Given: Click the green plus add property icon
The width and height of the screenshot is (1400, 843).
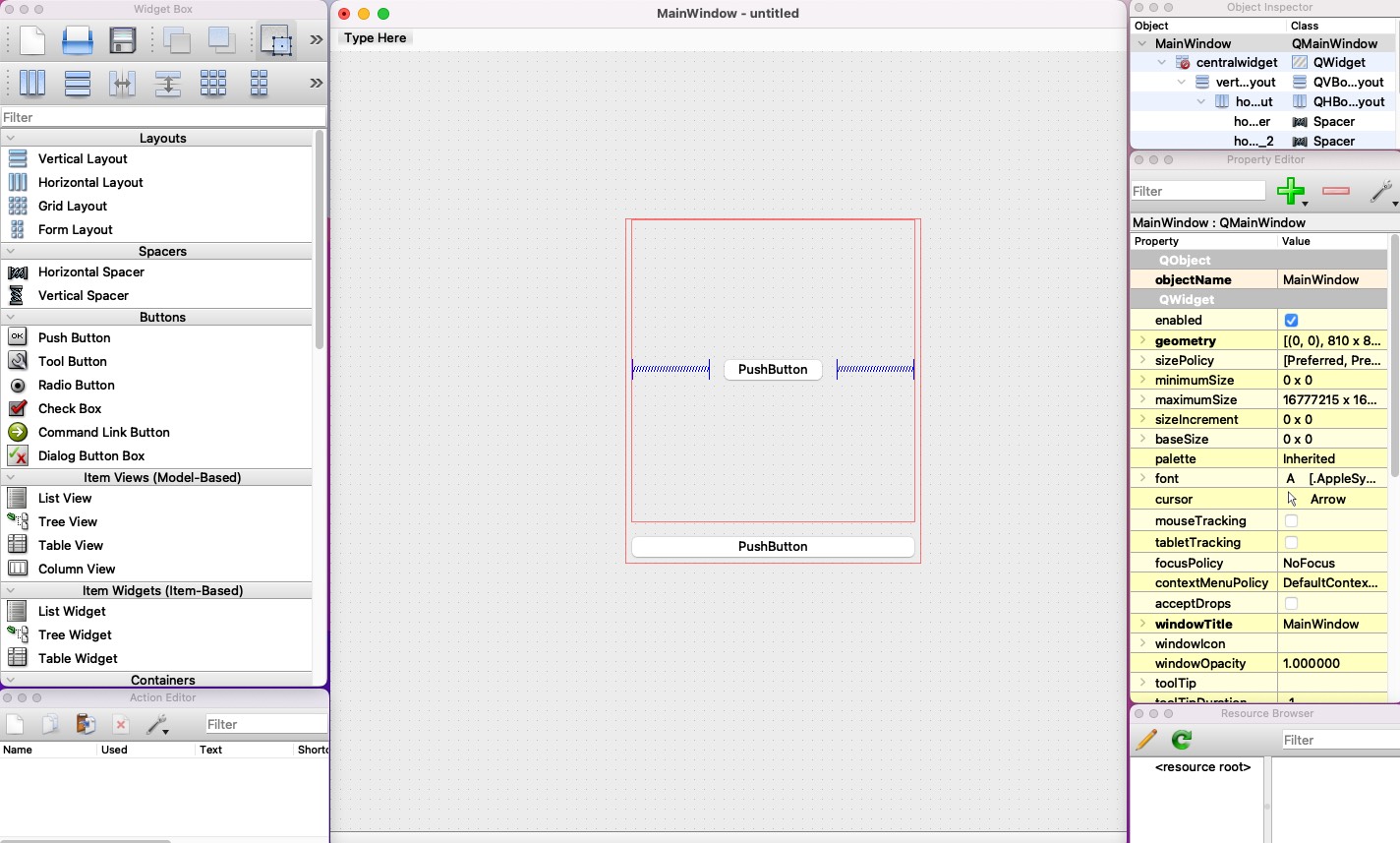Looking at the screenshot, I should click(1291, 191).
